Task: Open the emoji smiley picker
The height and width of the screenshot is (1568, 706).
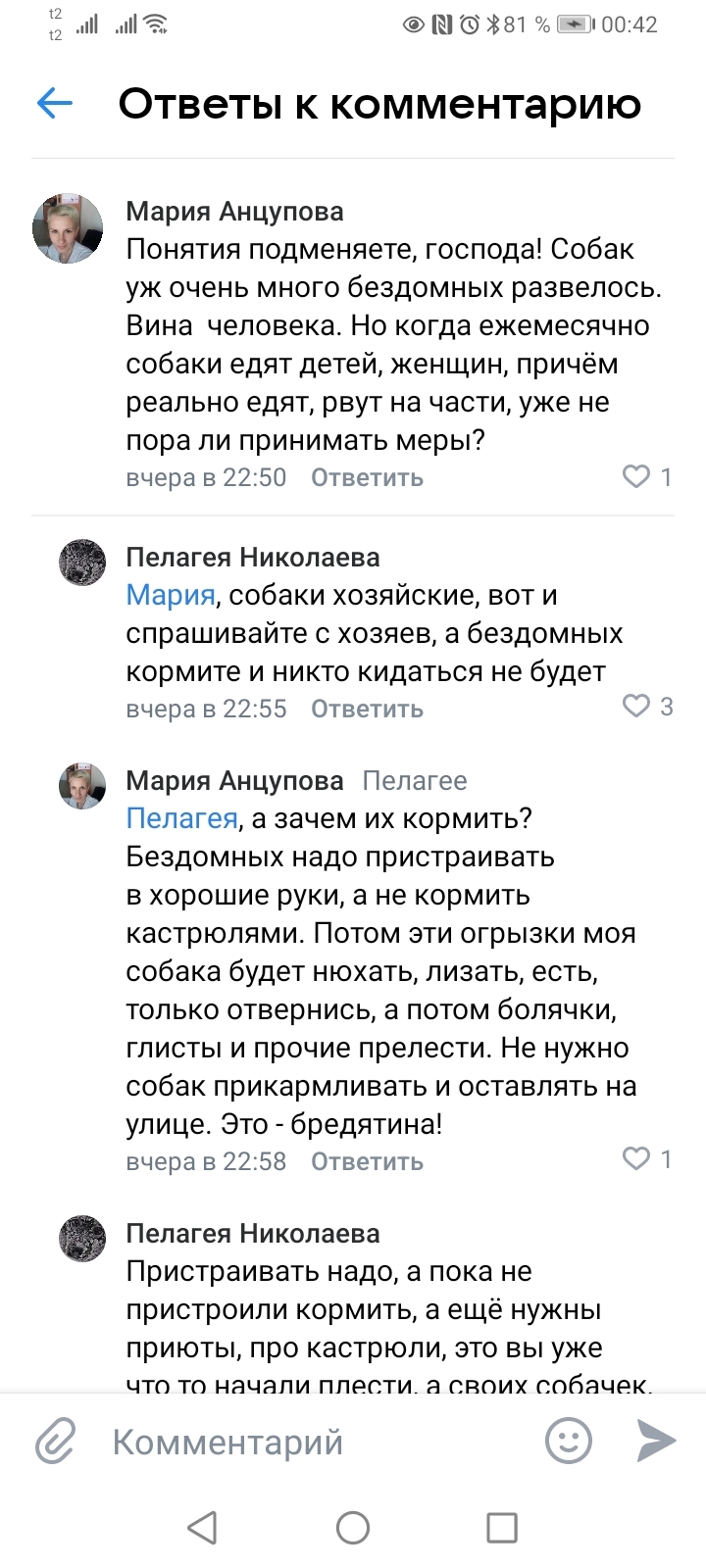Action: pos(568,1441)
